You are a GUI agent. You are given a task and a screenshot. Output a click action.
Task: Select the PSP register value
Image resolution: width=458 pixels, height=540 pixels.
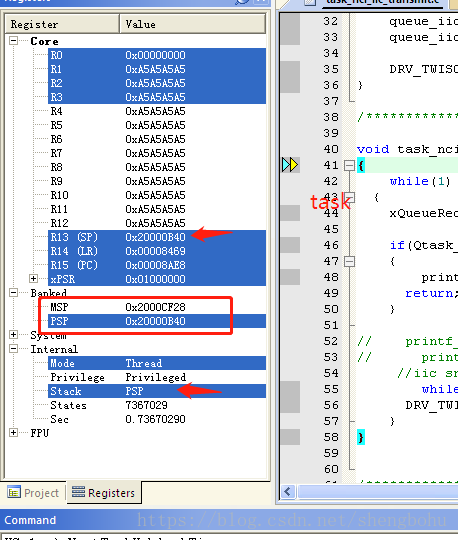[155, 321]
